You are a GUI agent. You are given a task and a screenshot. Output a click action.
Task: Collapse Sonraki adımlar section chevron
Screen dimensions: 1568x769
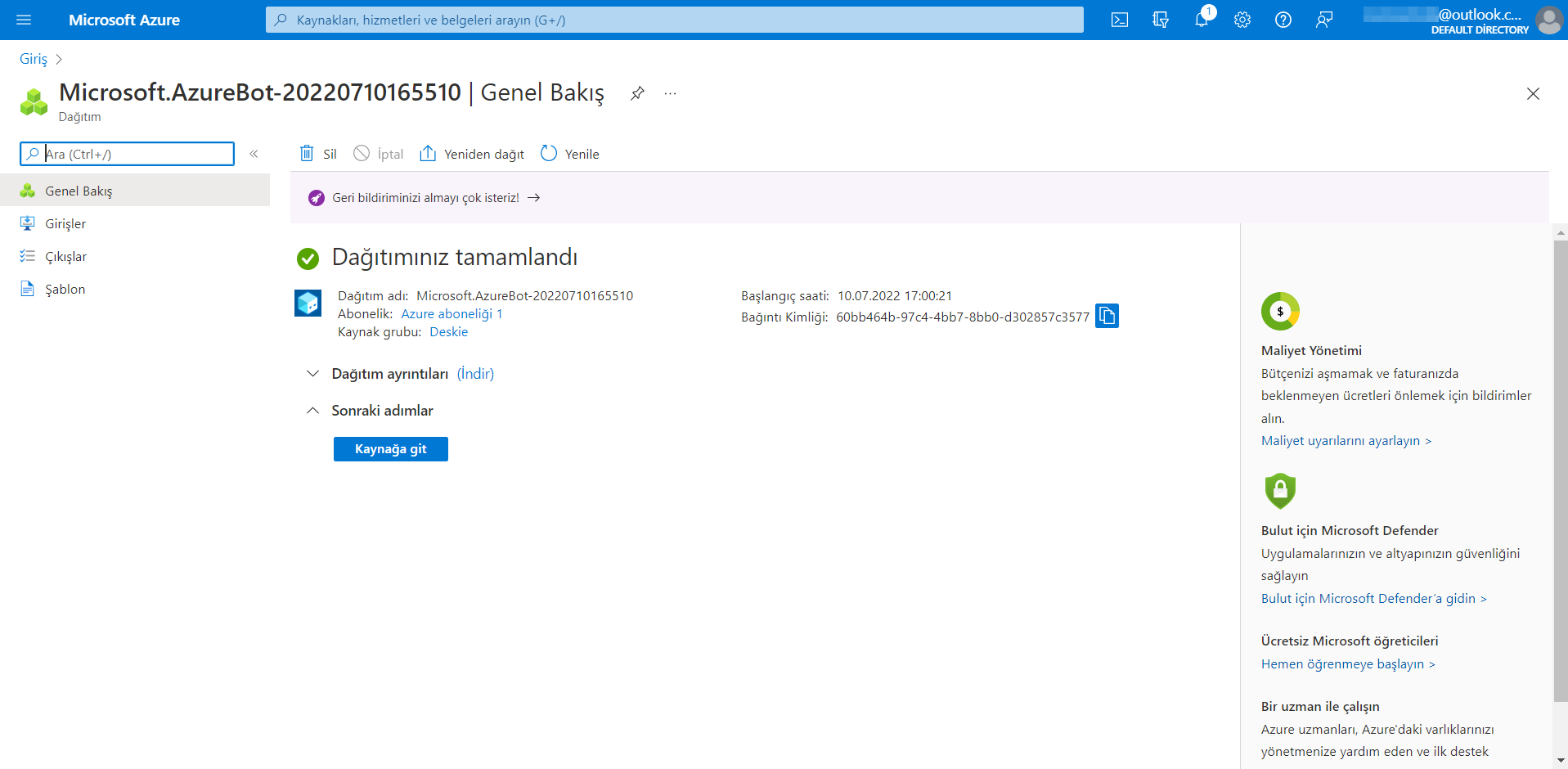click(x=312, y=411)
